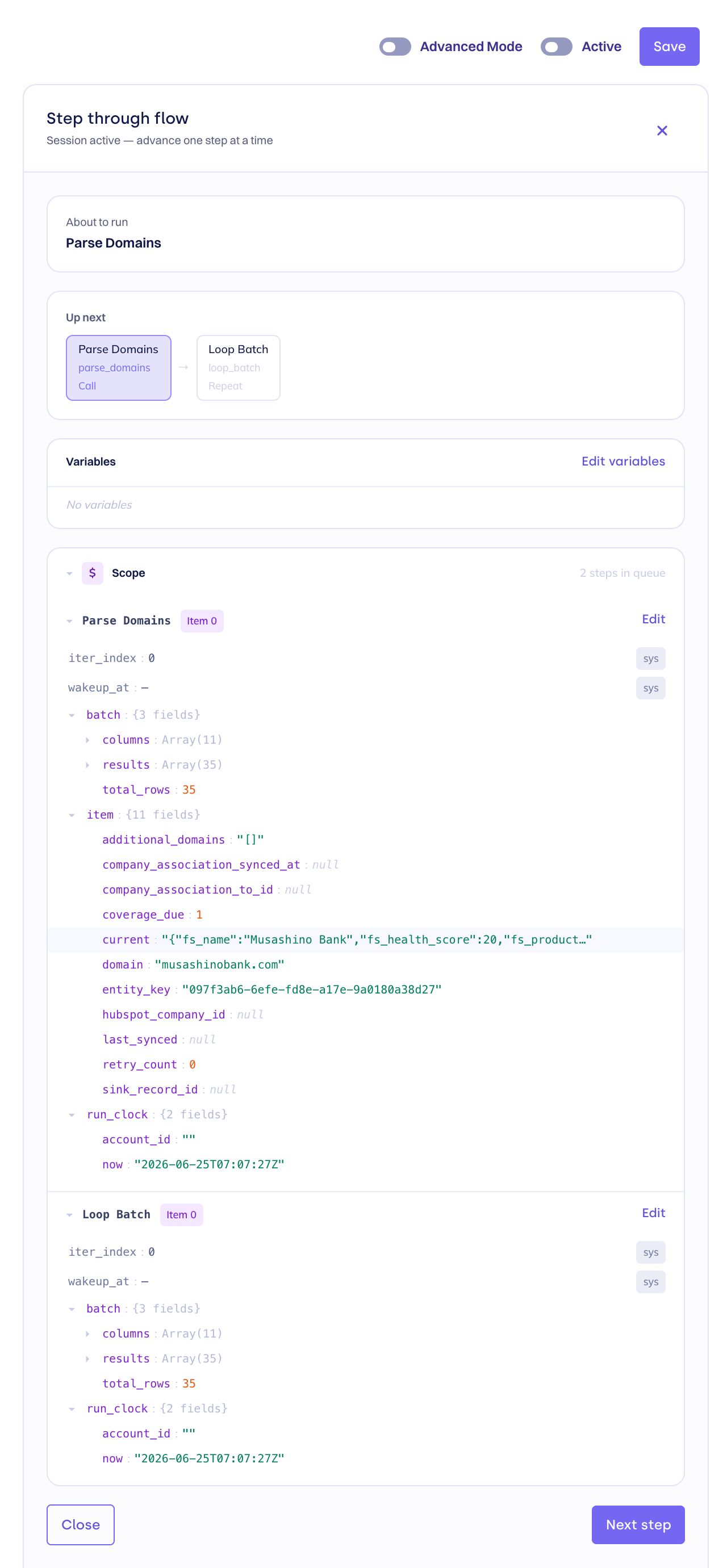Click the bottom Close button
The width and height of the screenshot is (727, 1568).
click(x=81, y=1525)
